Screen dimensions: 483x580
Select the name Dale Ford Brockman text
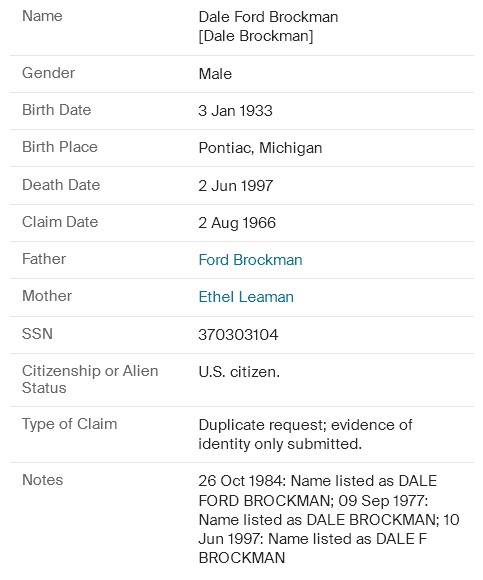tap(268, 17)
